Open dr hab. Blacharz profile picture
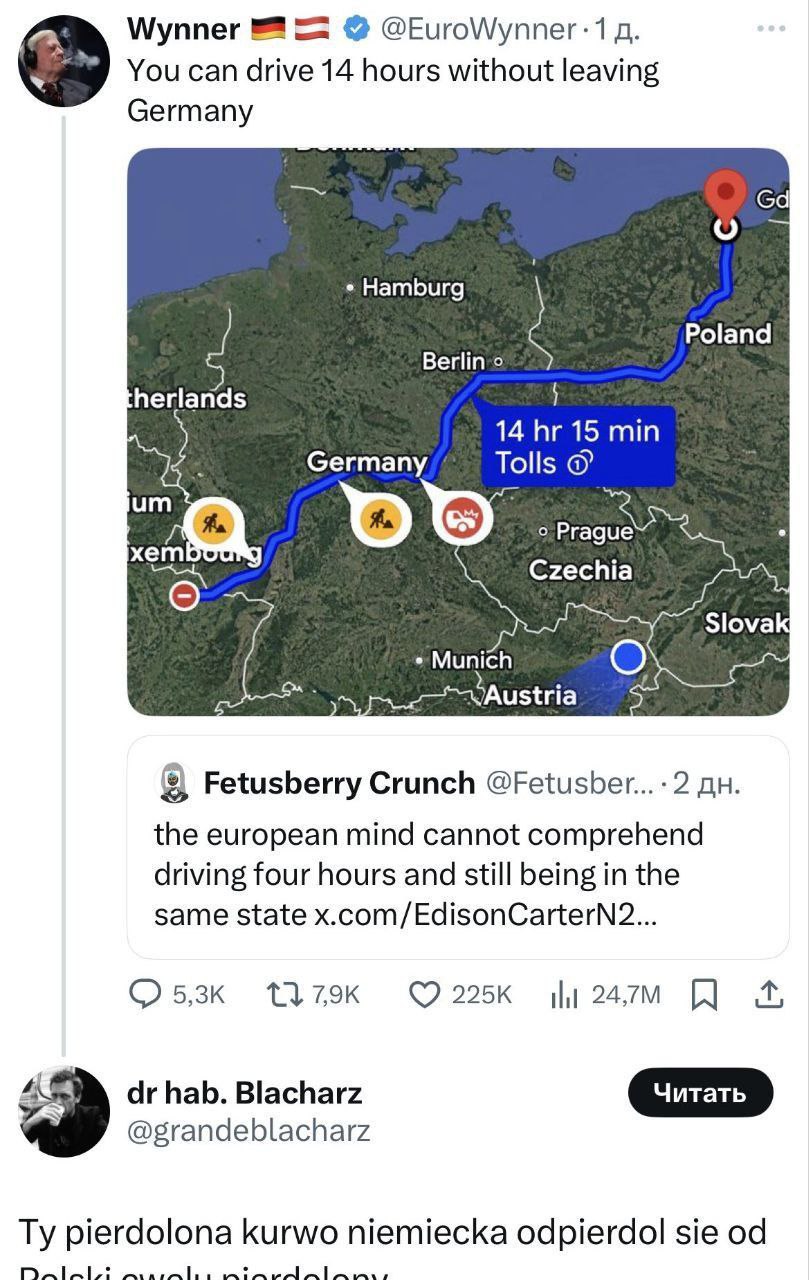 64,1111
